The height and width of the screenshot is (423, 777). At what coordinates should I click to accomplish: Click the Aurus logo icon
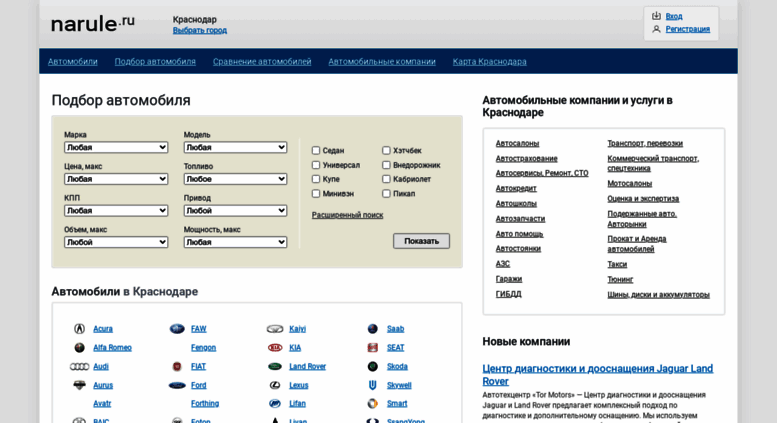[x=79, y=385]
